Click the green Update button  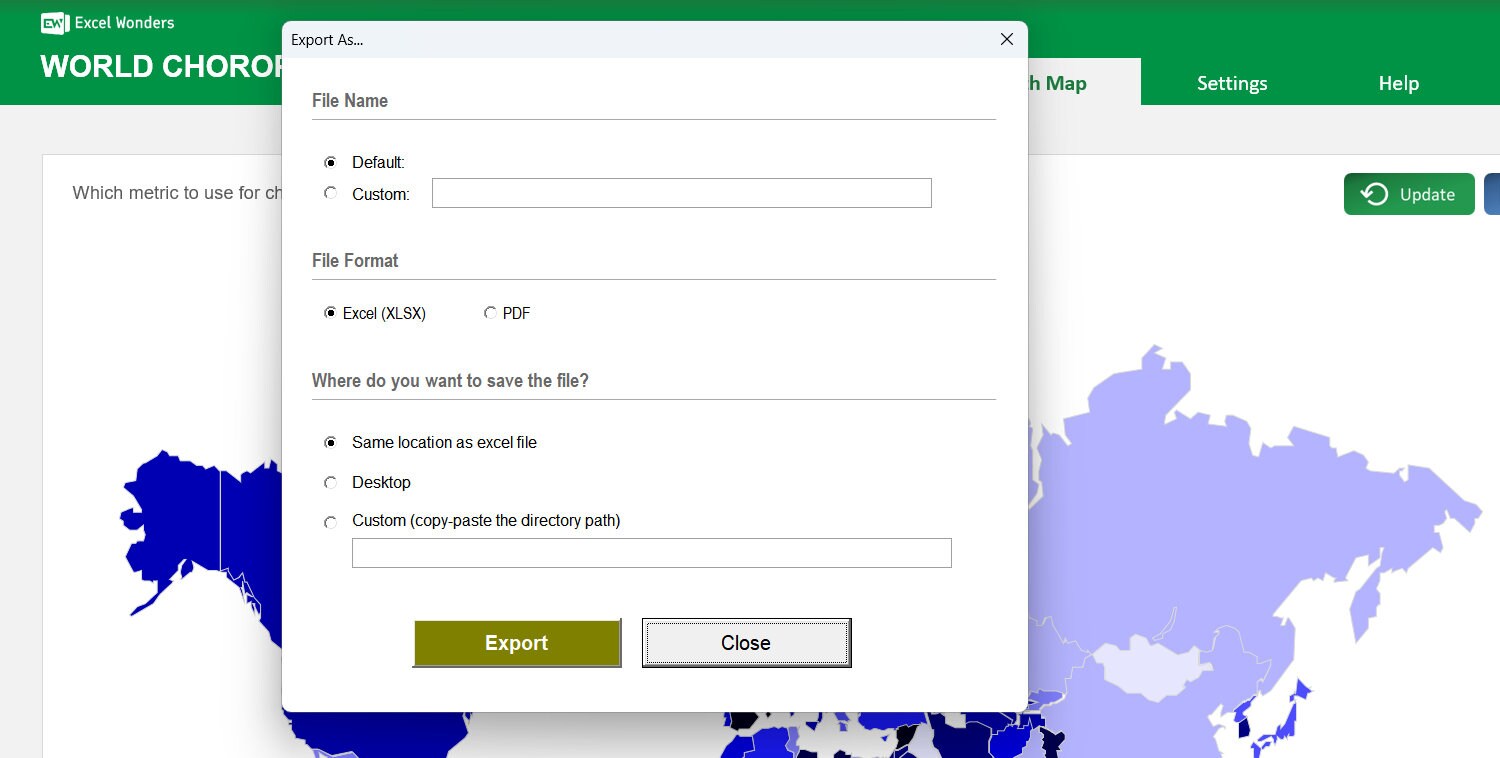tap(1409, 194)
